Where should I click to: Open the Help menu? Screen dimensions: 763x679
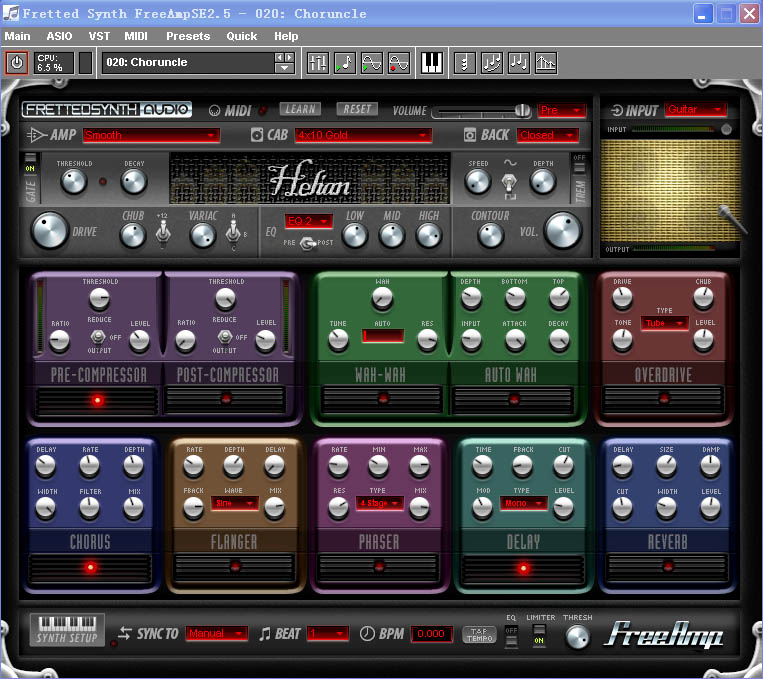pos(286,36)
